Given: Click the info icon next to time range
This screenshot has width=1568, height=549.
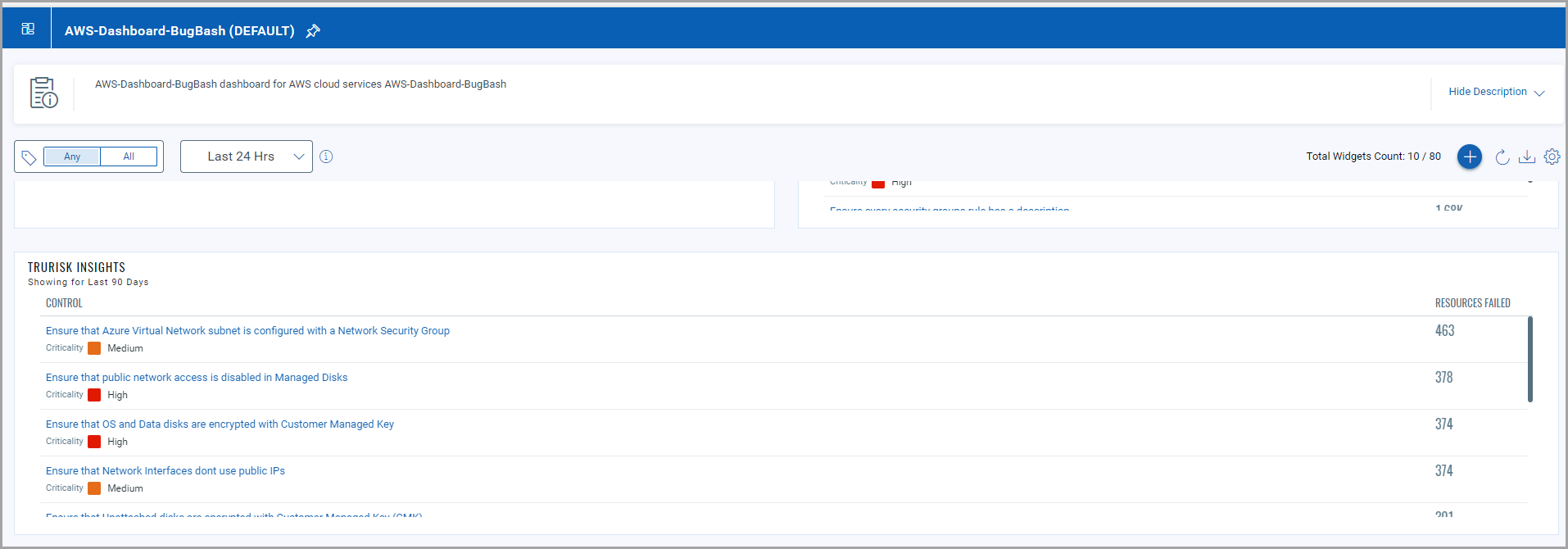Looking at the screenshot, I should (326, 157).
